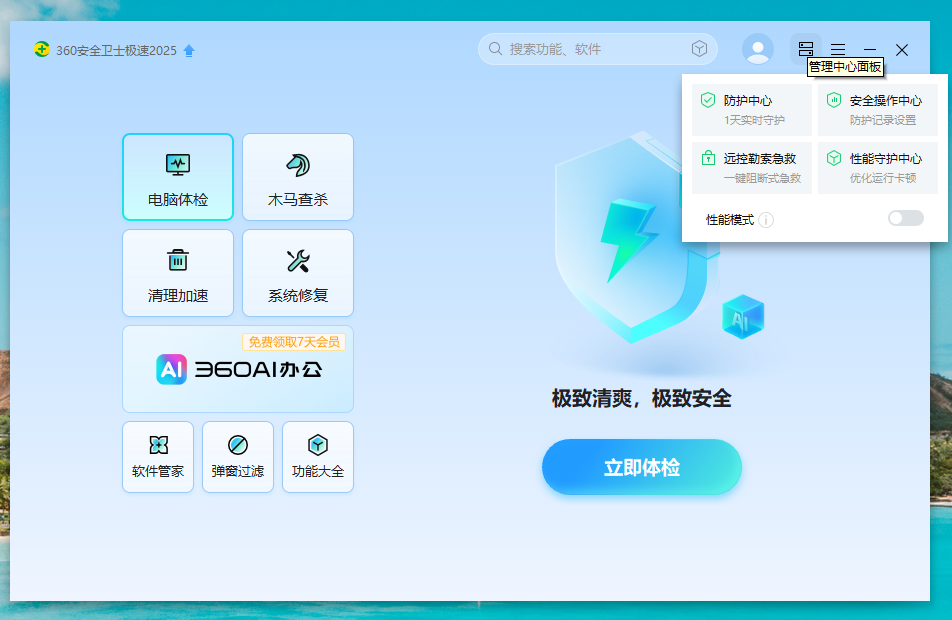Open 木马查杀 trojan scan tile

(298, 177)
